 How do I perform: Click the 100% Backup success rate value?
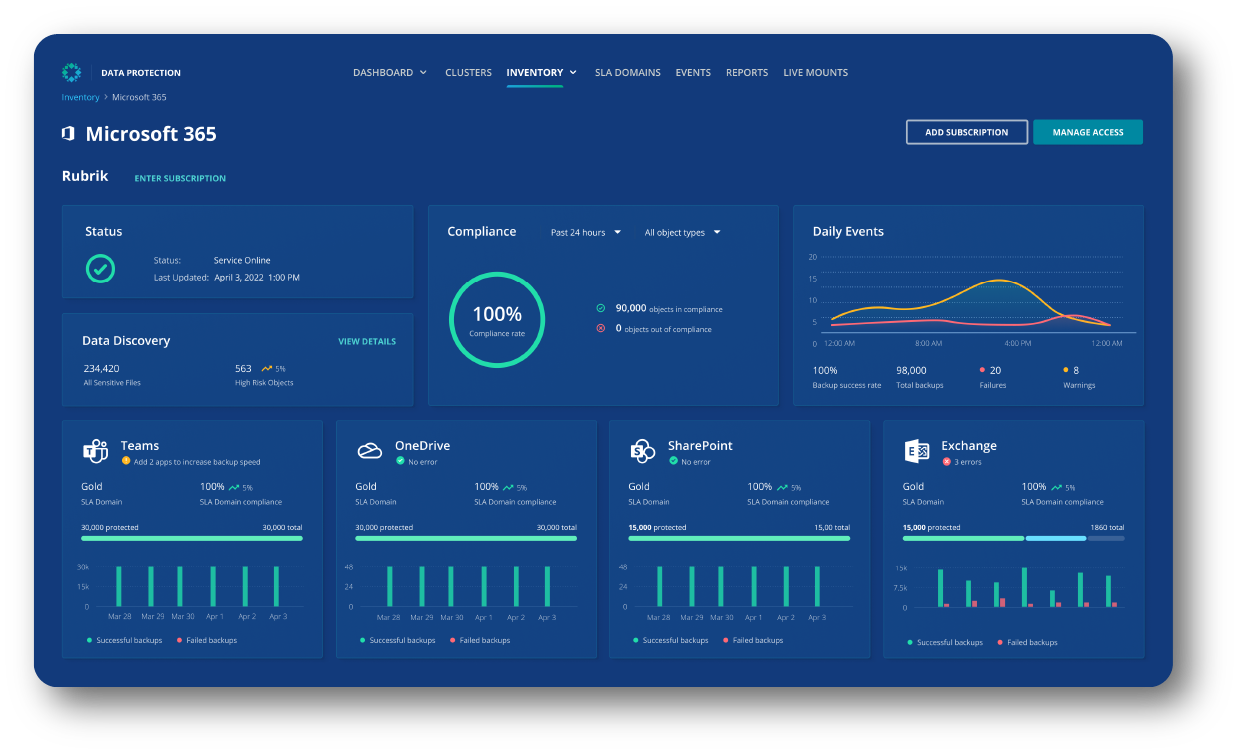[x=825, y=370]
